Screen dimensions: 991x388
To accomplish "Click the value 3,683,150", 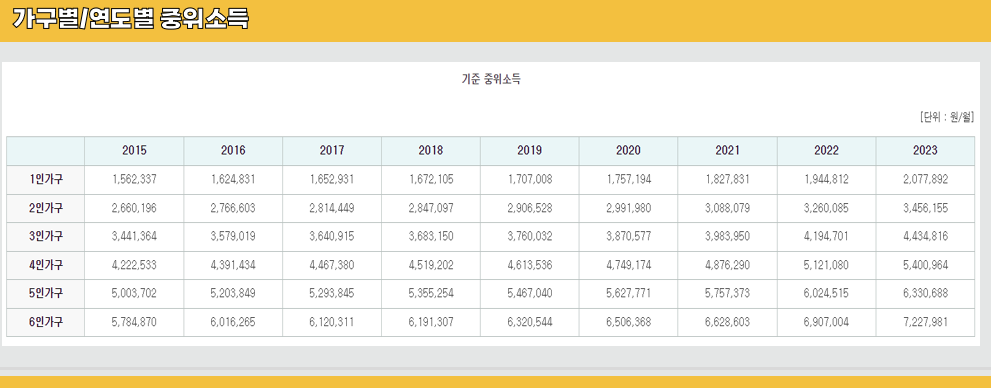I will (431, 236).
